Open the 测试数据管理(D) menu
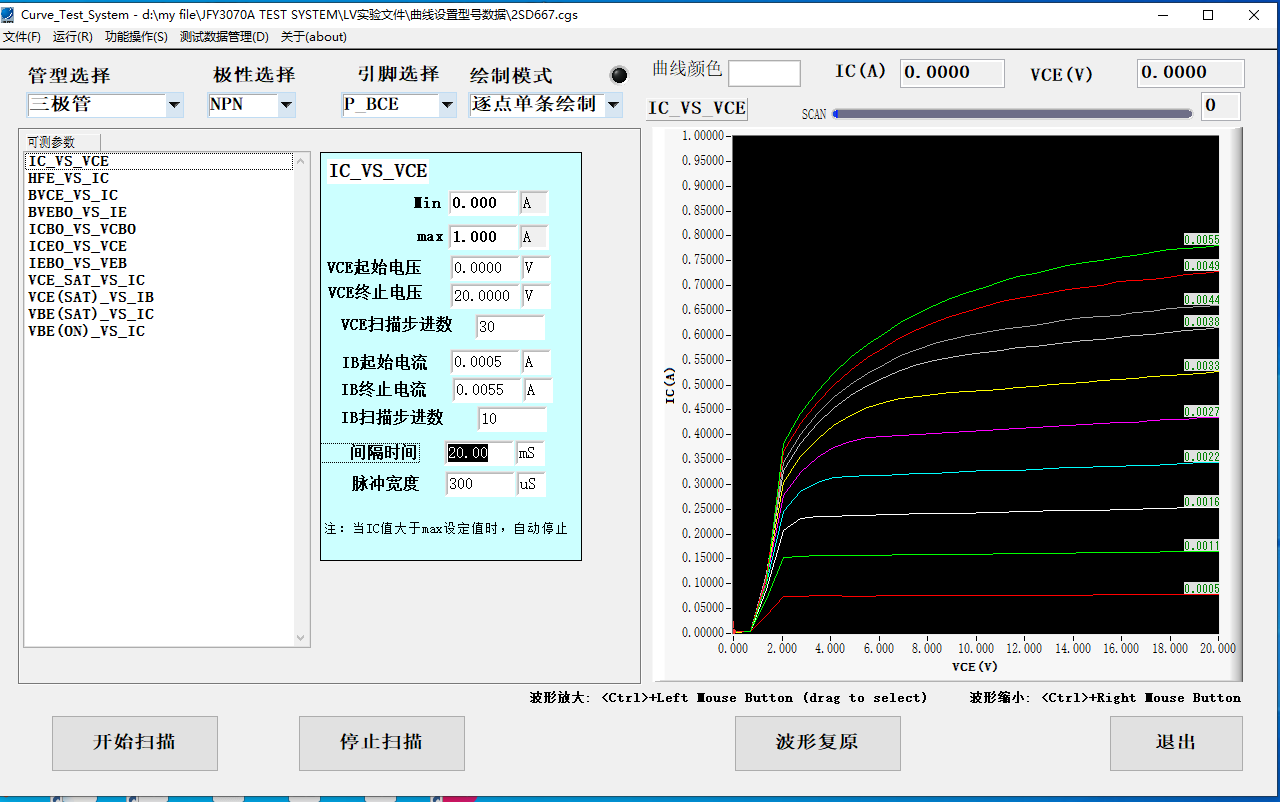The width and height of the screenshot is (1280, 802). pyautogui.click(x=225, y=37)
